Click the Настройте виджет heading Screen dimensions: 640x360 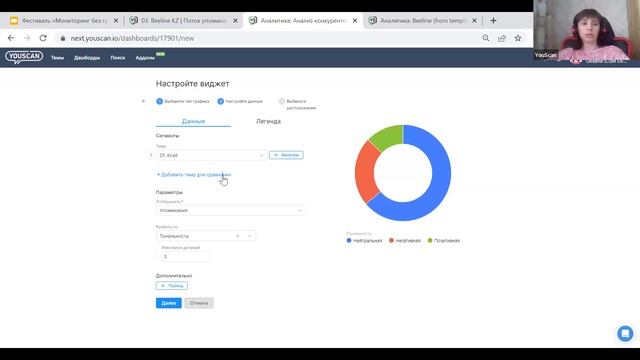click(x=192, y=84)
